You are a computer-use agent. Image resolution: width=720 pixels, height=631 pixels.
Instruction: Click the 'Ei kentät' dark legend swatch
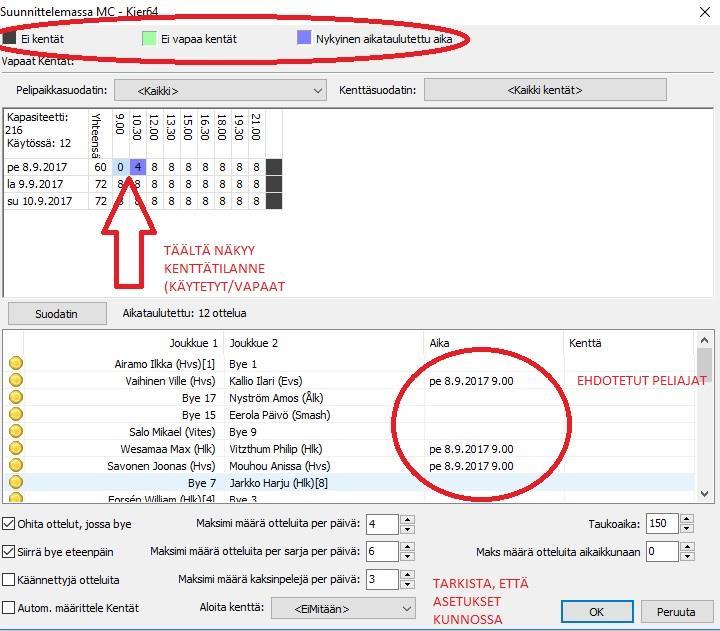pos(9,38)
